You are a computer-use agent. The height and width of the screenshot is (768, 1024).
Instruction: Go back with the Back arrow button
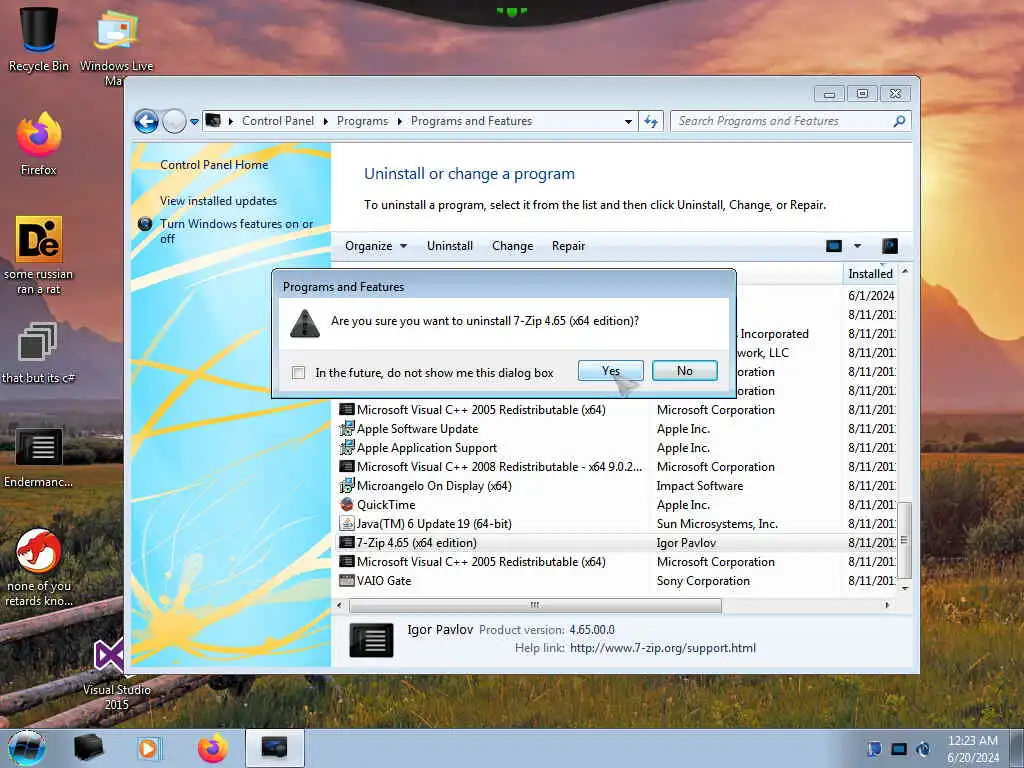pyautogui.click(x=146, y=121)
